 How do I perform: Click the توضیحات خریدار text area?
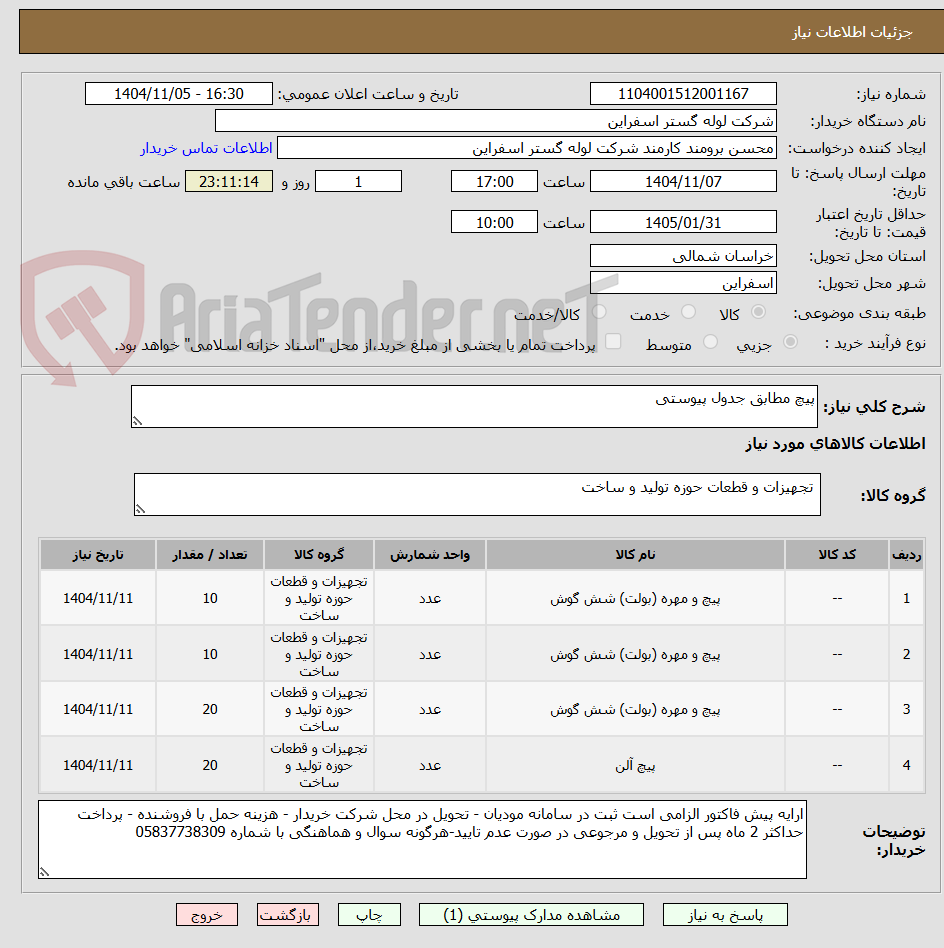point(422,840)
